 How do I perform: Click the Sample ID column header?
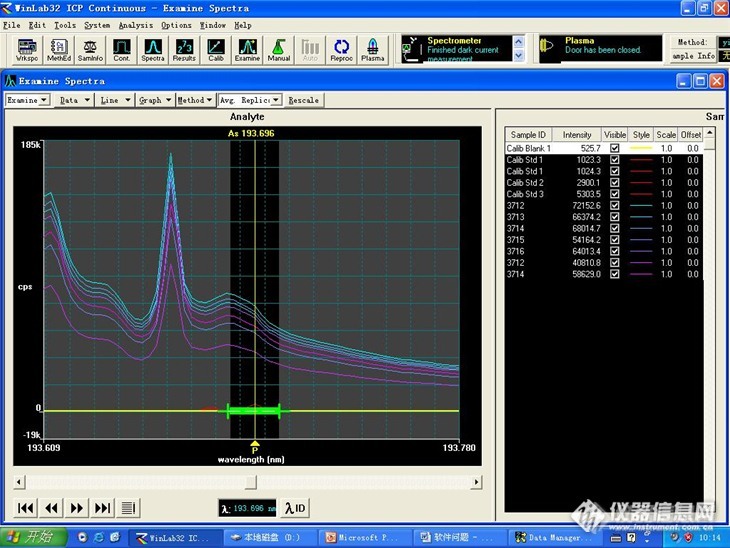coord(528,135)
